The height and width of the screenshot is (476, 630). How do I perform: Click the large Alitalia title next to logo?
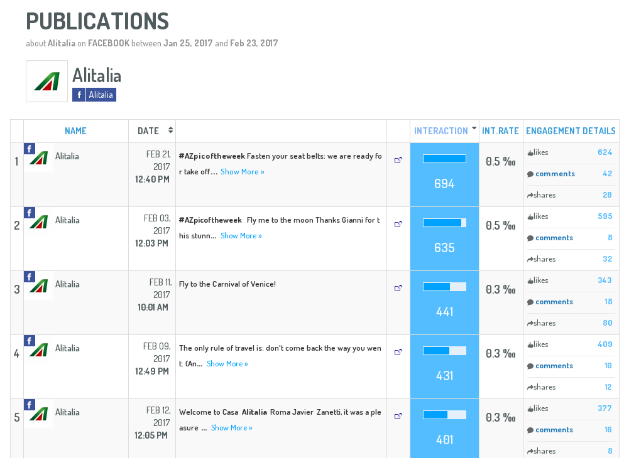pyautogui.click(x=97, y=76)
